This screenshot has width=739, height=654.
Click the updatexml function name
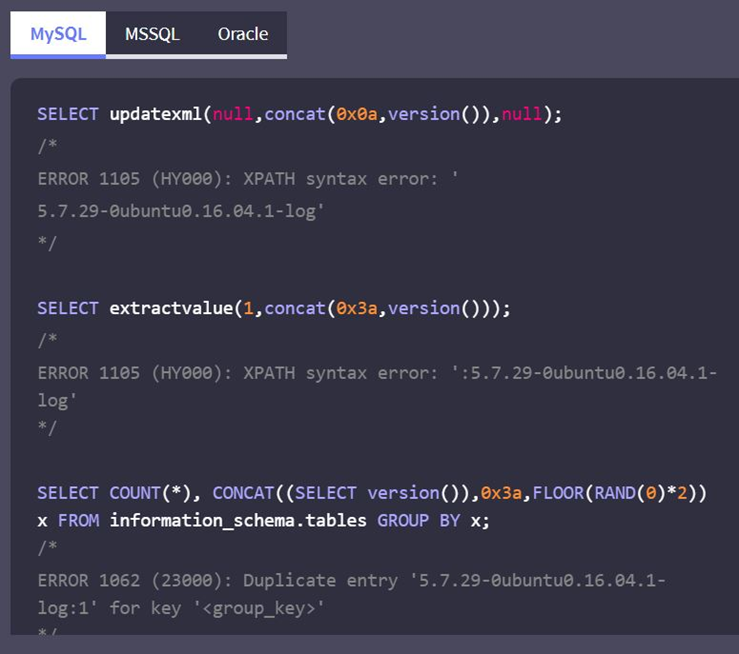[x=156, y=114]
